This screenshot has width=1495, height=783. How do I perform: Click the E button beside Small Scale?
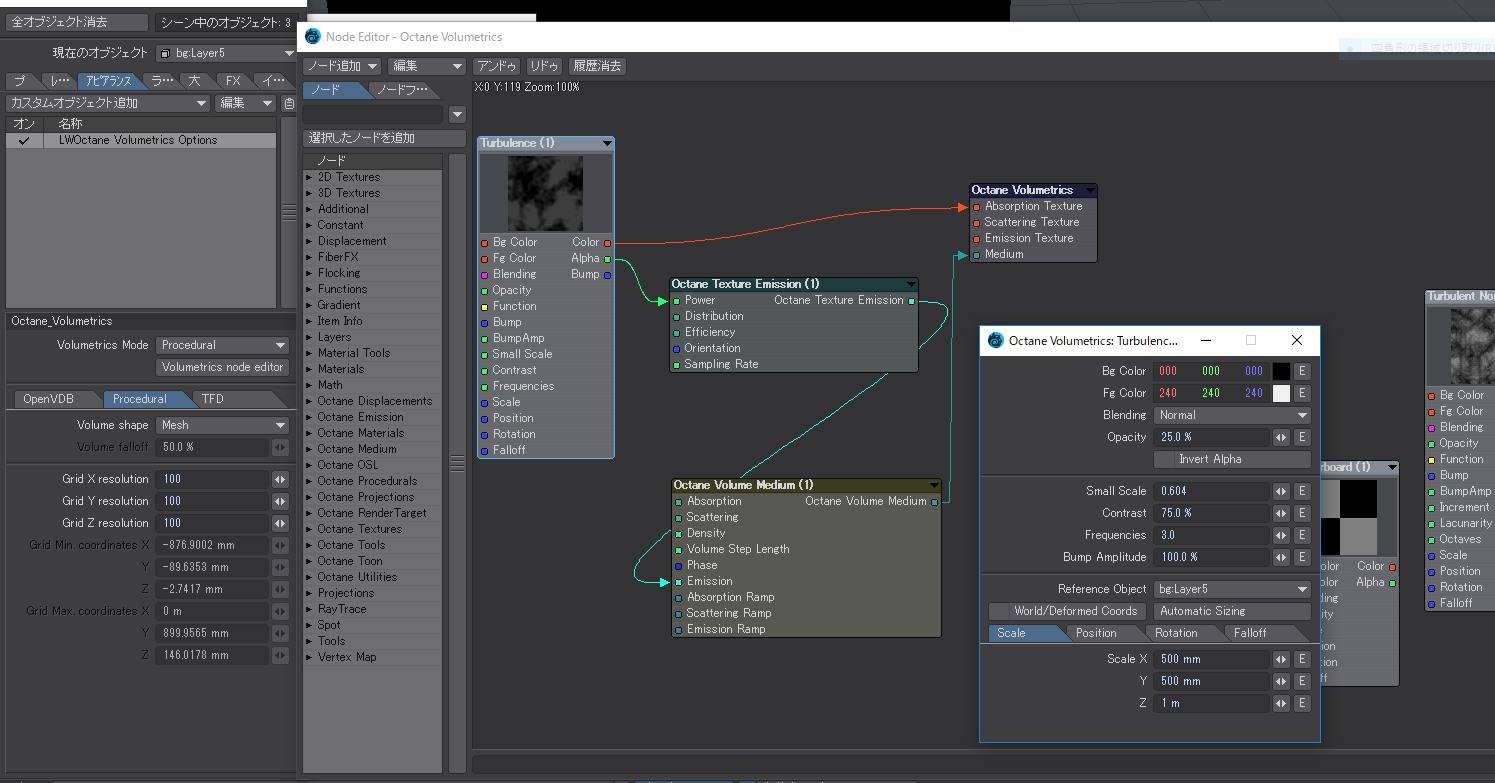(1302, 491)
